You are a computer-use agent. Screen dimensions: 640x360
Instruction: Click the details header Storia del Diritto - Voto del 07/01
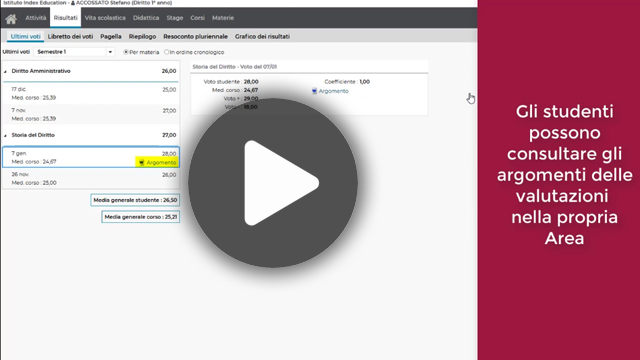point(235,67)
